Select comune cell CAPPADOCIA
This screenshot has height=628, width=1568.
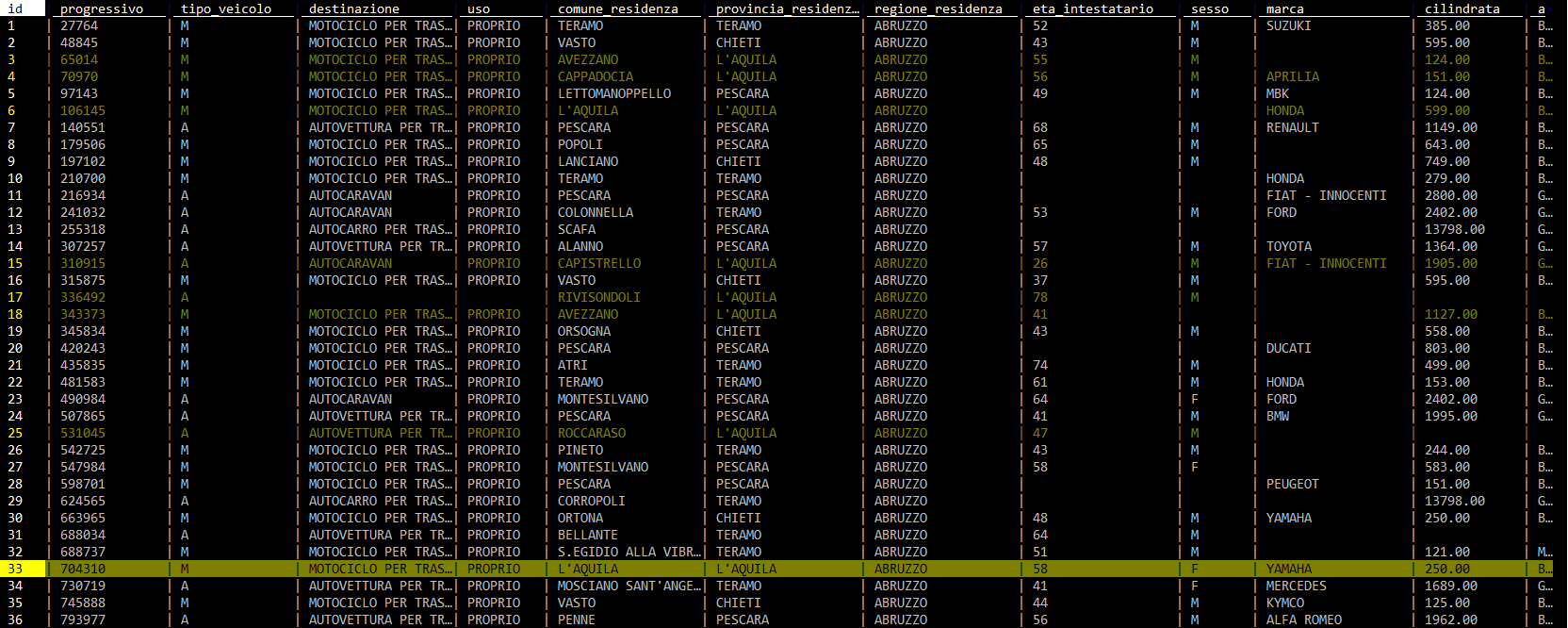tap(596, 76)
